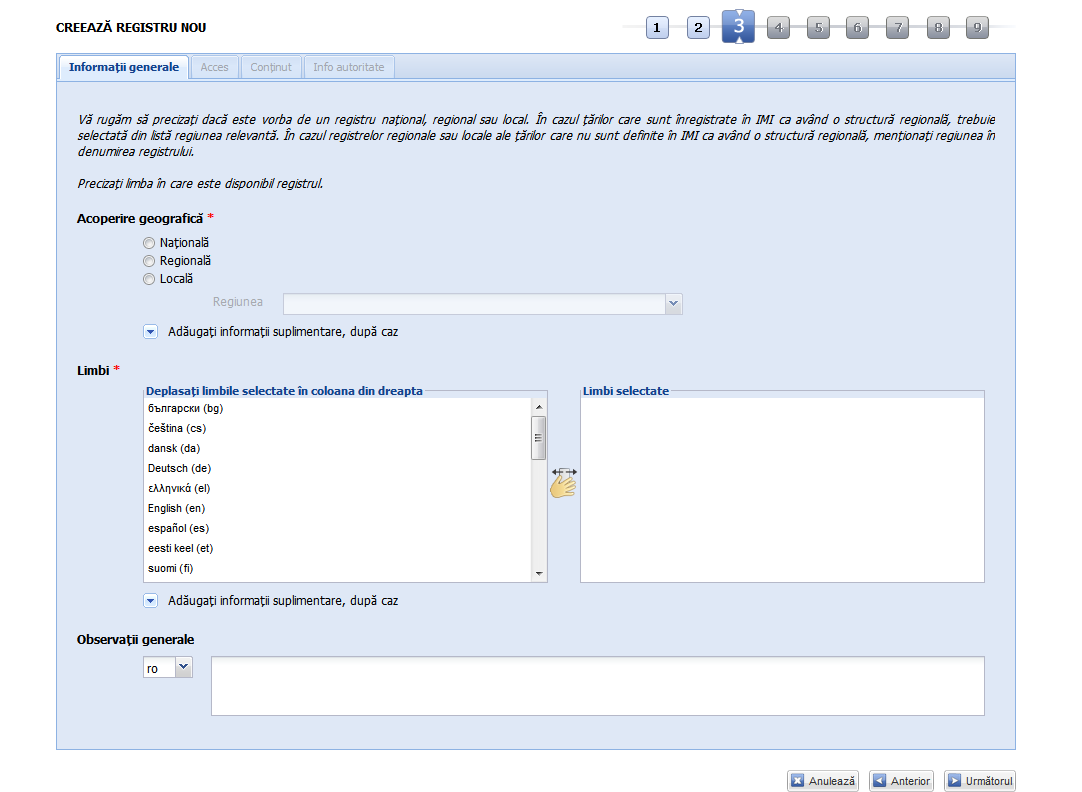Screen dimensions: 1082x792
Task: Click in the Observații generale text area
Action: click(x=597, y=686)
